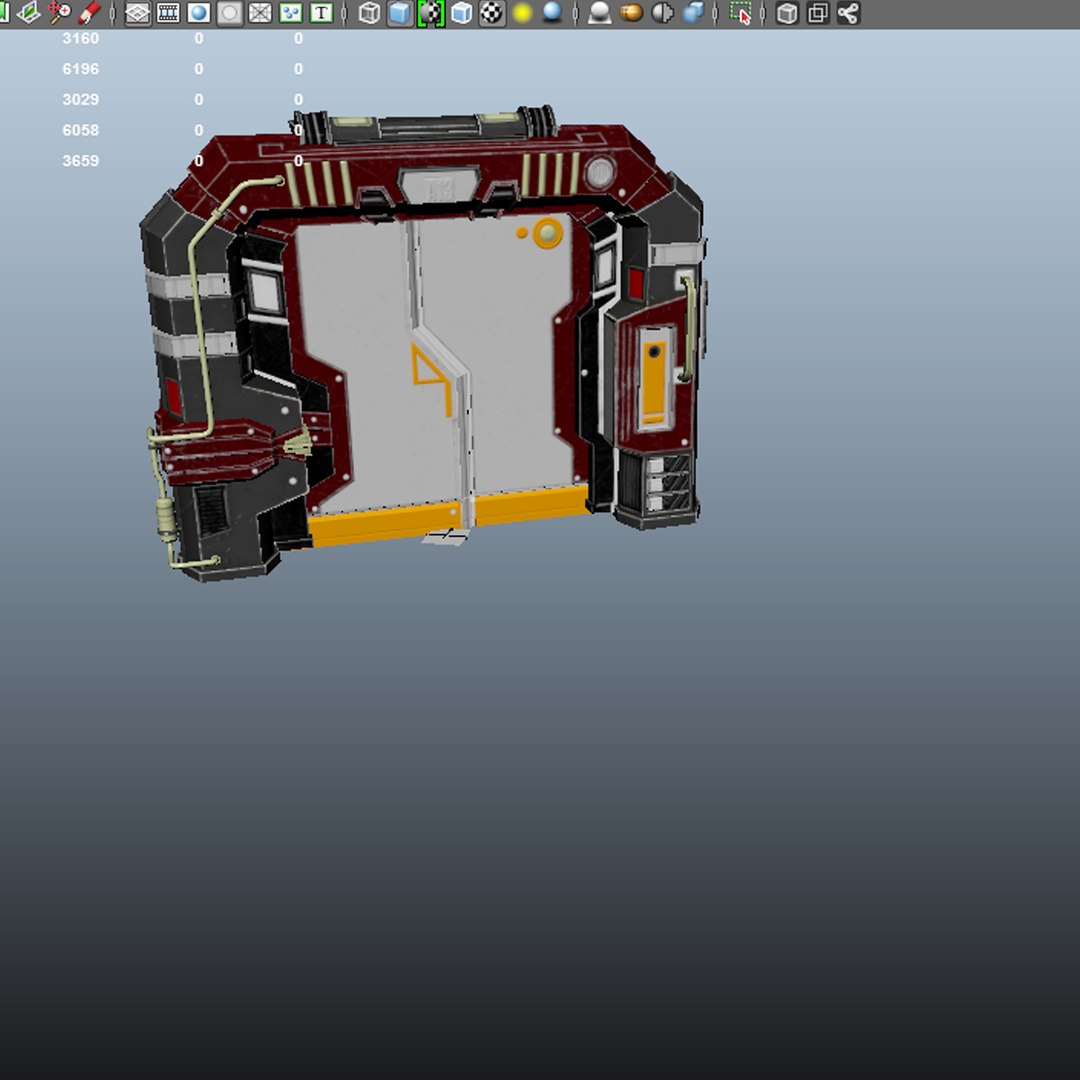Toggle the X-Ray display icon

787,13
